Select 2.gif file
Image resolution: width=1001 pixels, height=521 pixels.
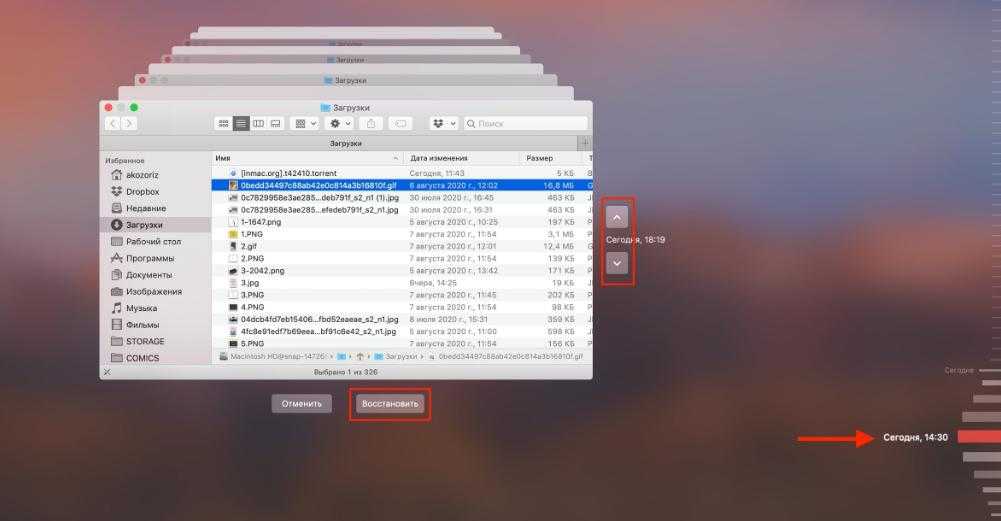click(x=402, y=246)
